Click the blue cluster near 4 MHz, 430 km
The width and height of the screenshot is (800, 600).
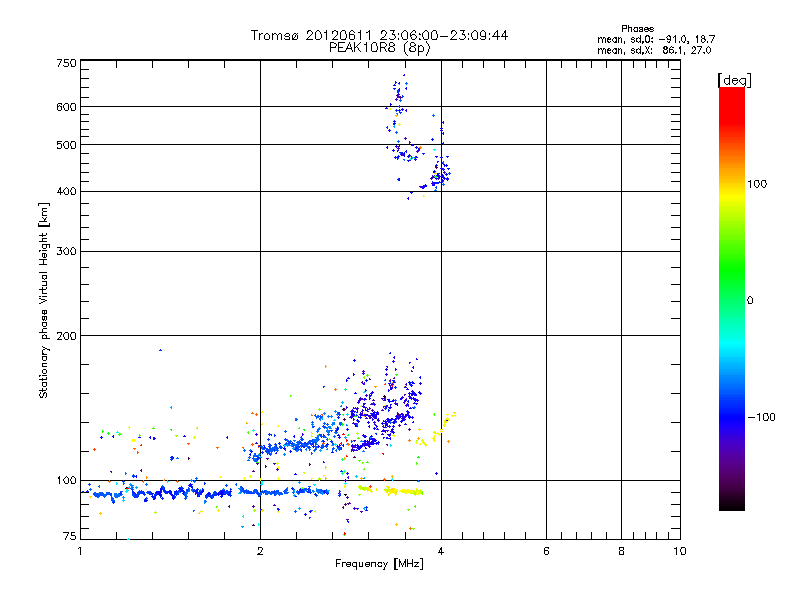(440, 174)
